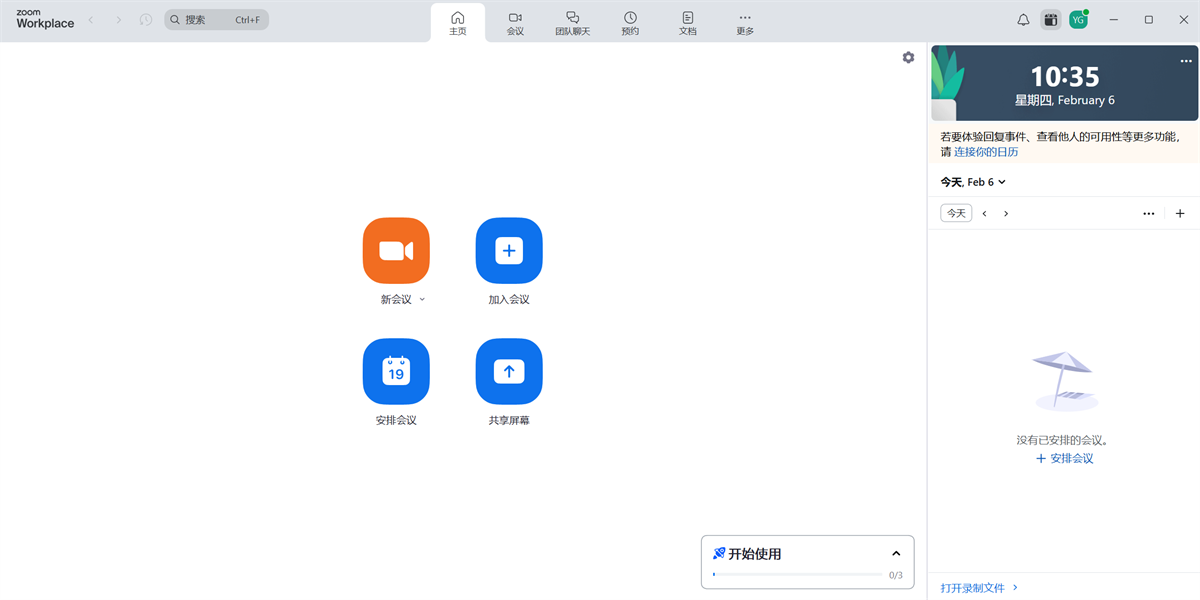Add a calendar event with the plus icon
Screen dimensions: 1200x600
pos(1180,213)
